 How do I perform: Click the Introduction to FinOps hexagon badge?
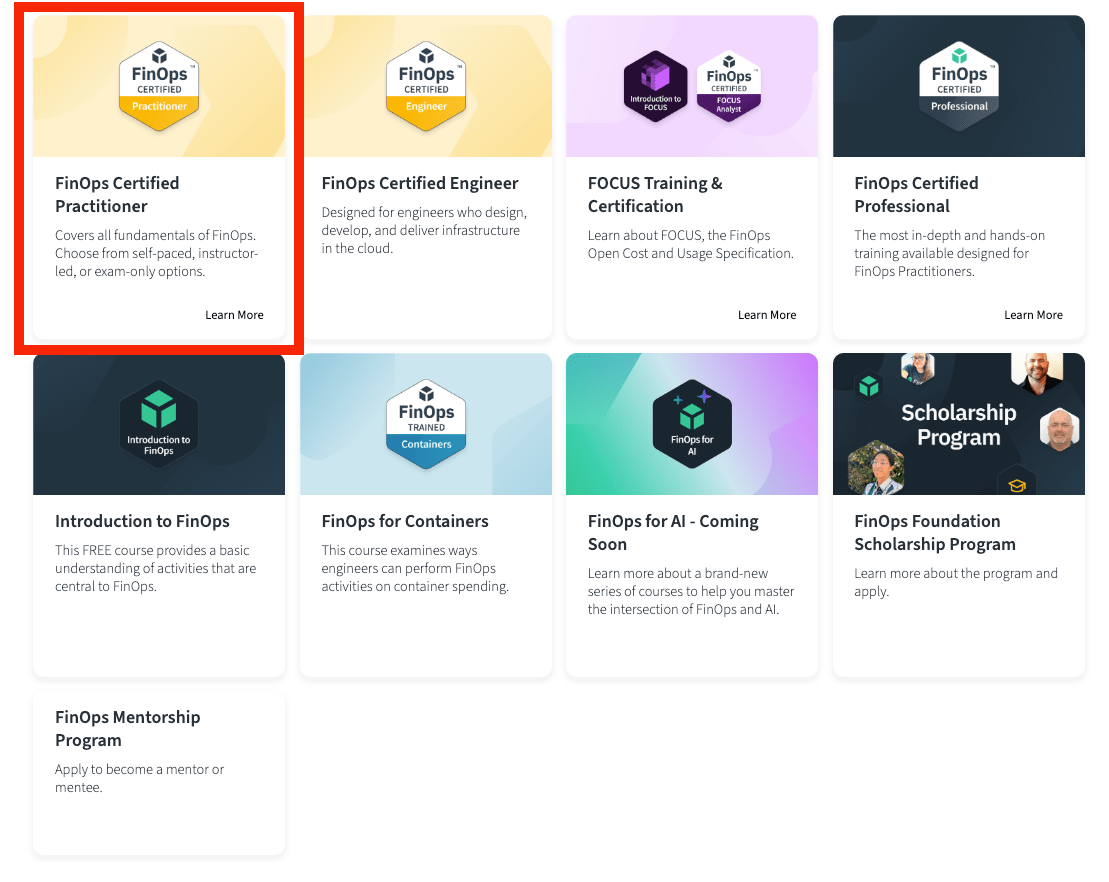[159, 424]
